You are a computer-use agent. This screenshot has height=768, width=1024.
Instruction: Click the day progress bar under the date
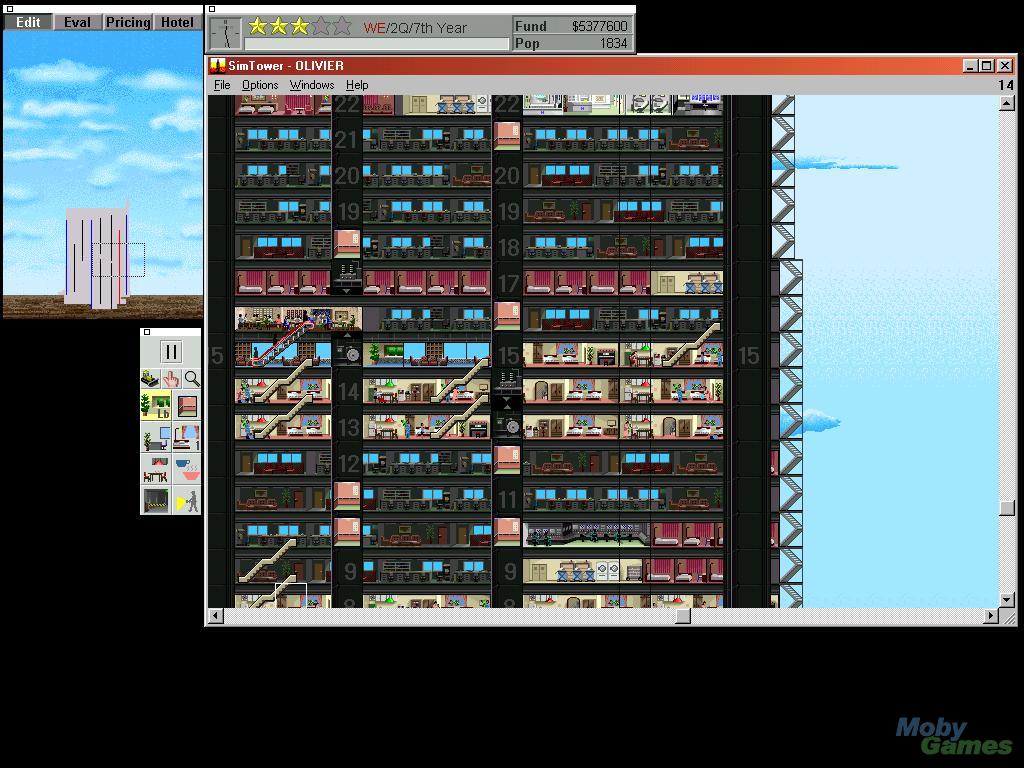(376, 44)
